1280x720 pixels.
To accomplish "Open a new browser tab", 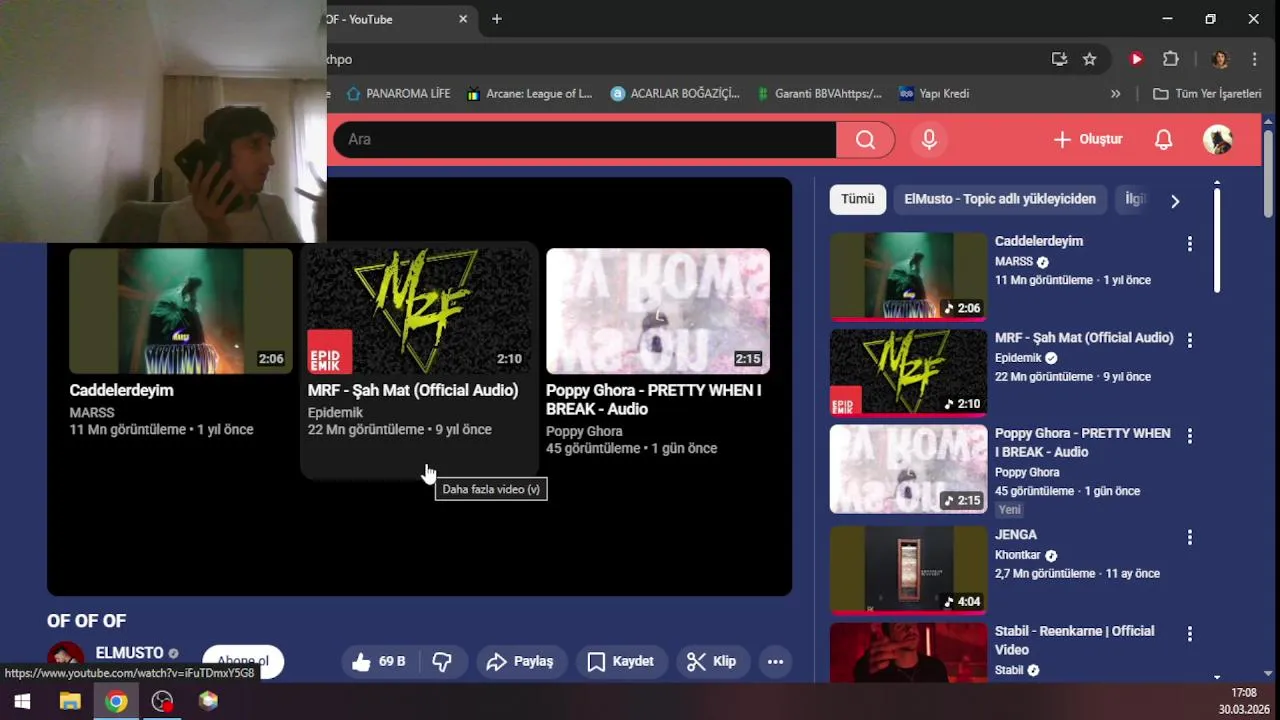I will pos(497,19).
